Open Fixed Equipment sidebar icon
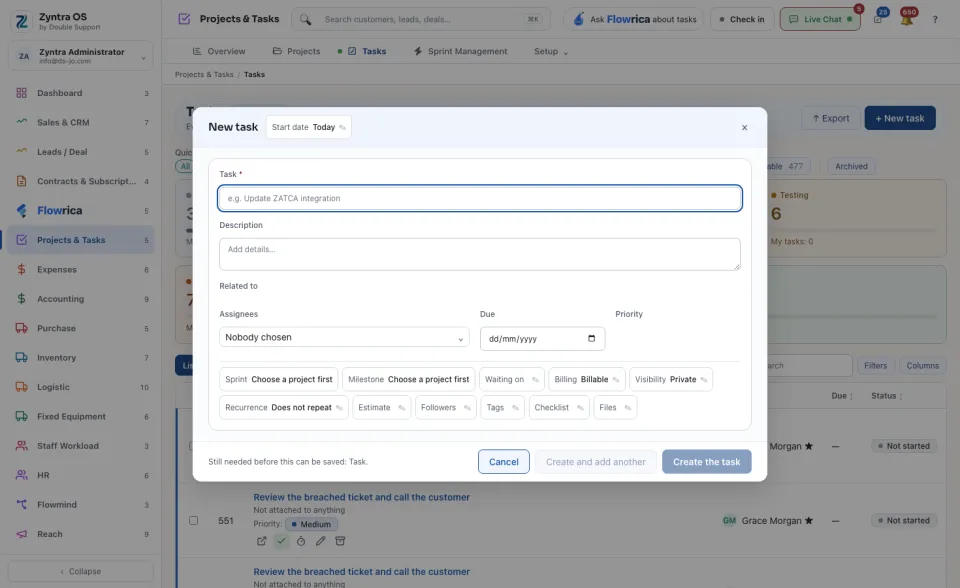960x588 pixels. click(21, 416)
